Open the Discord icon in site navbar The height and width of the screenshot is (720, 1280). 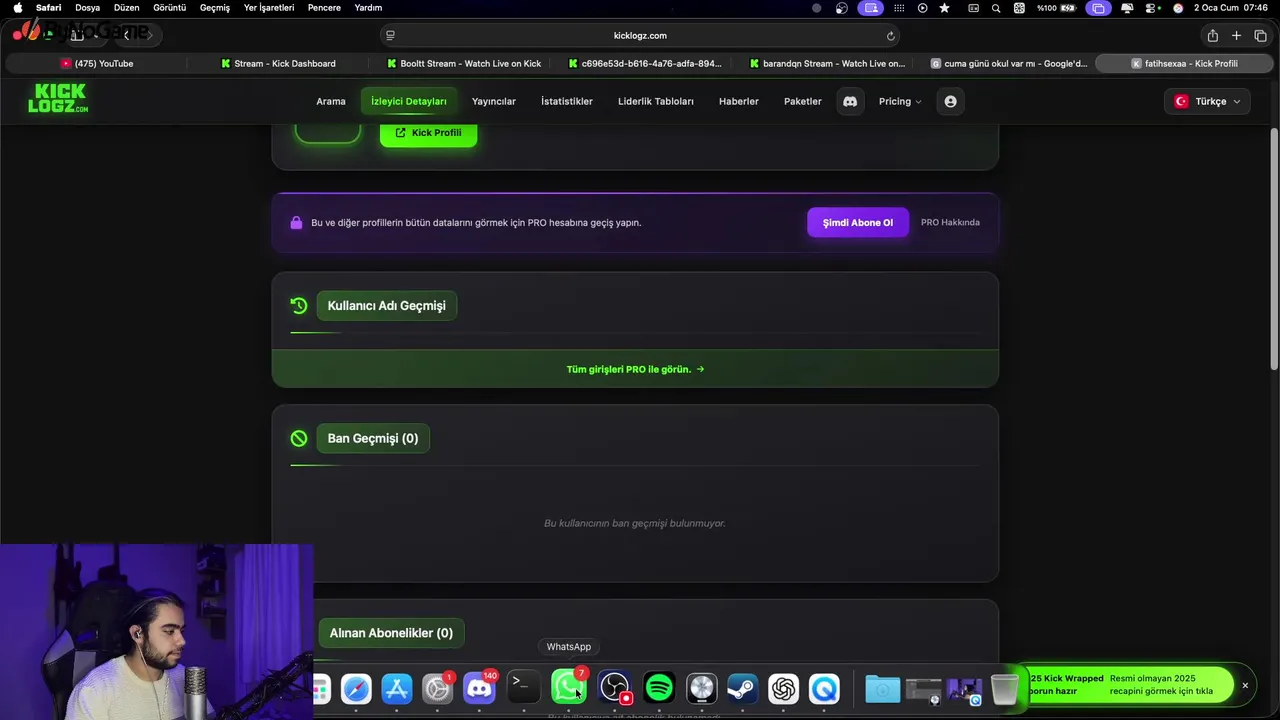pos(850,101)
